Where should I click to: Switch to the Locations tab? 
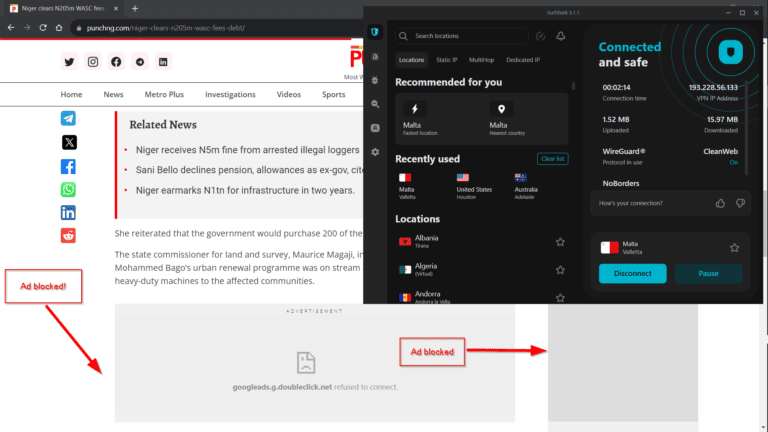click(411, 60)
